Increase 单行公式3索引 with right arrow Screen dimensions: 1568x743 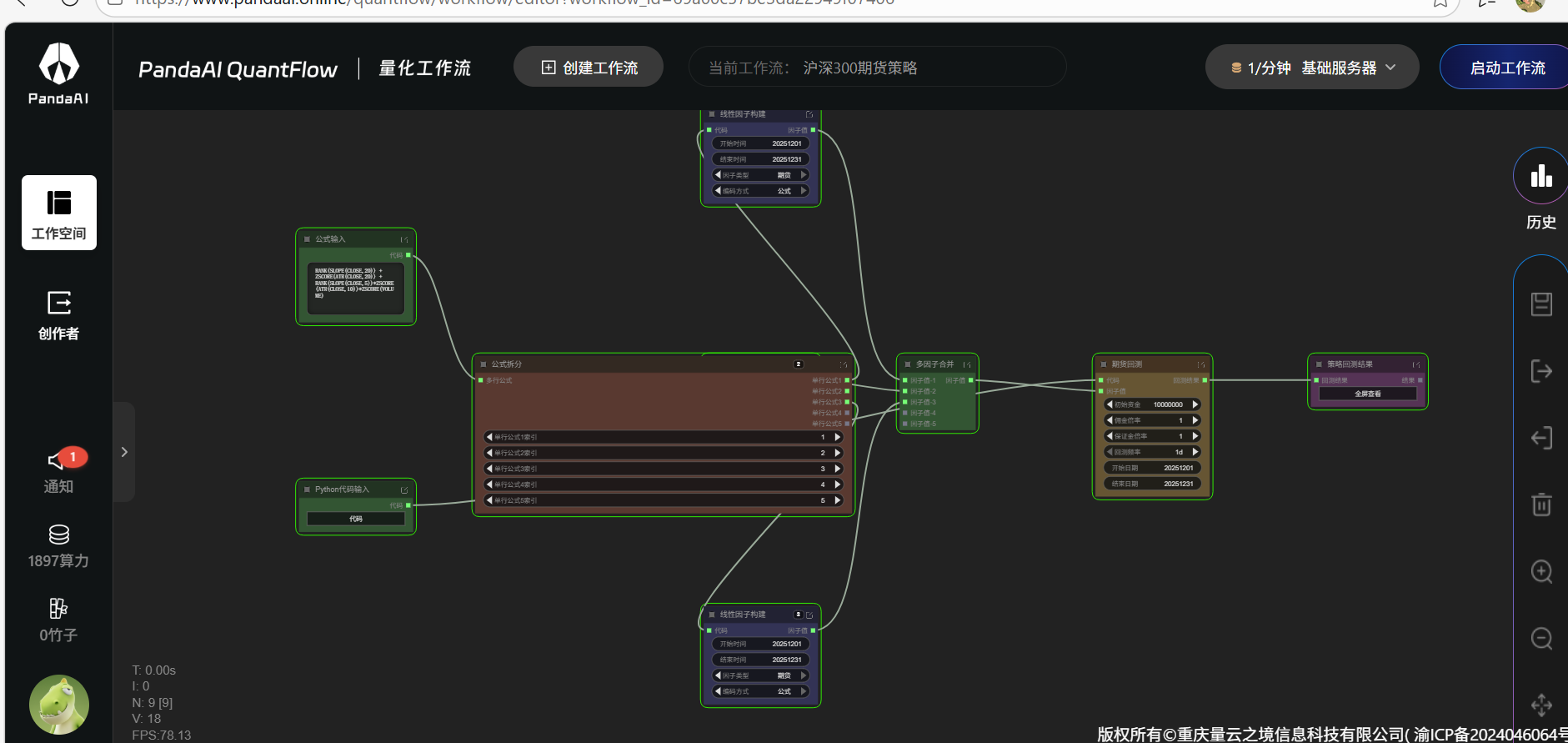pyautogui.click(x=838, y=469)
